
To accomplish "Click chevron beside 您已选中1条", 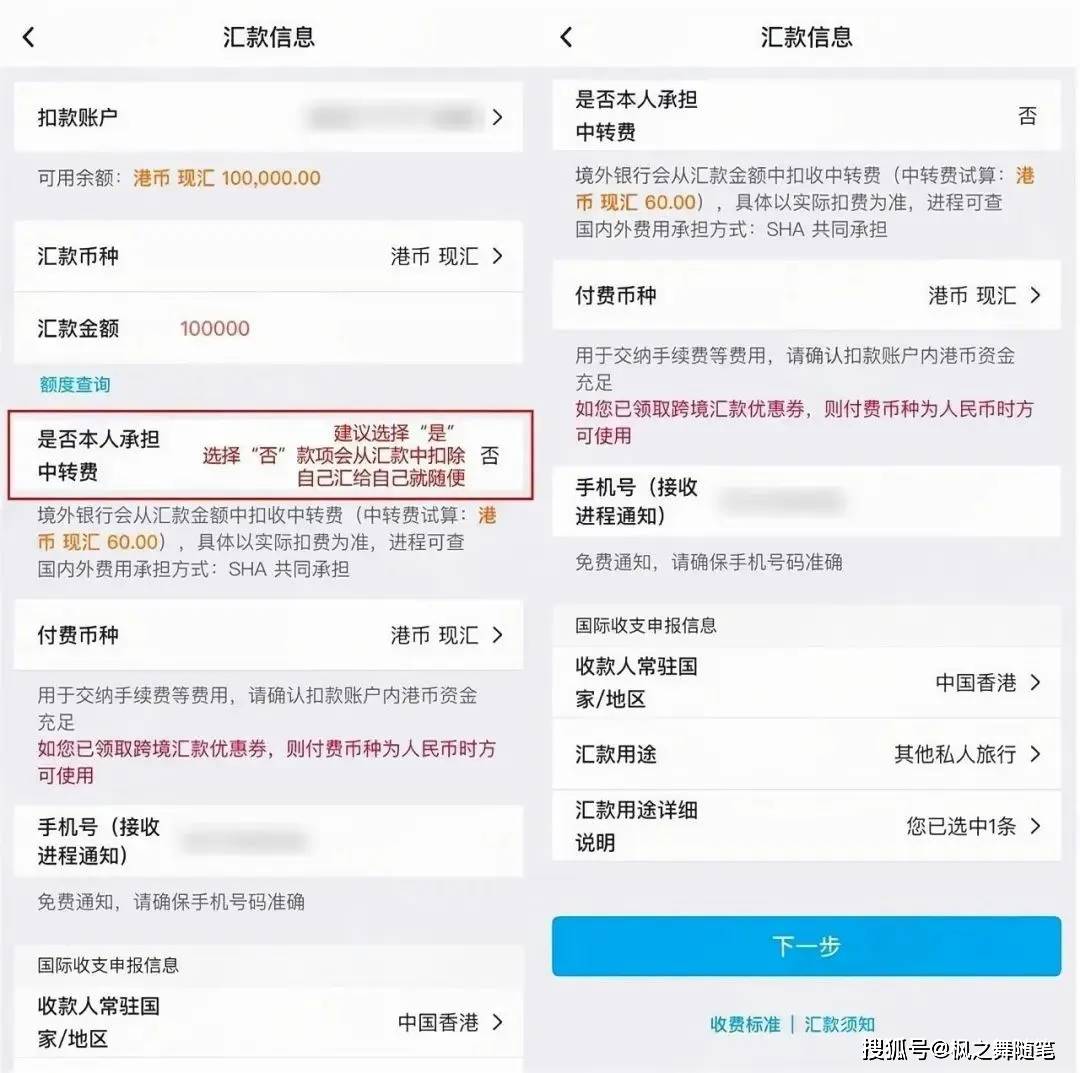I will (1035, 826).
